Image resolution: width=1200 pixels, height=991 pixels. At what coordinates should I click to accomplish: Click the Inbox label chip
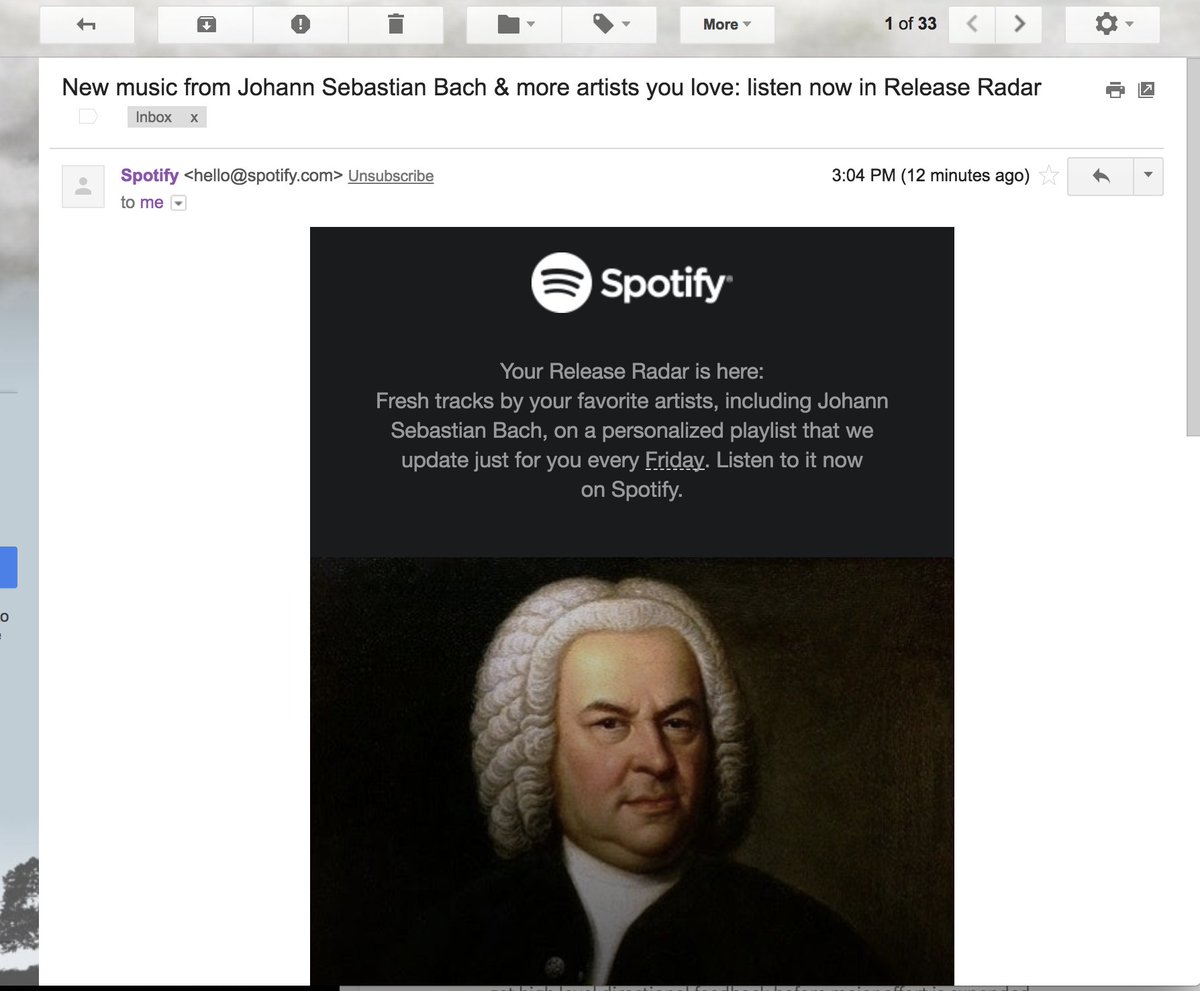154,117
